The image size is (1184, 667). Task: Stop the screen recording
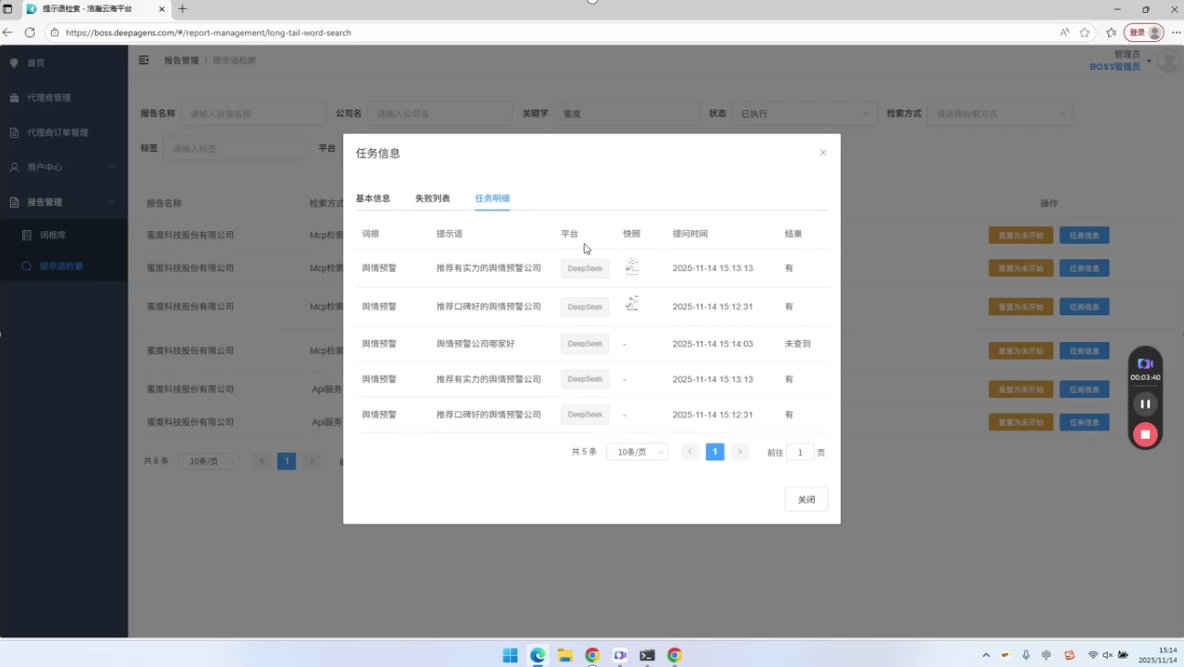pos(1145,434)
